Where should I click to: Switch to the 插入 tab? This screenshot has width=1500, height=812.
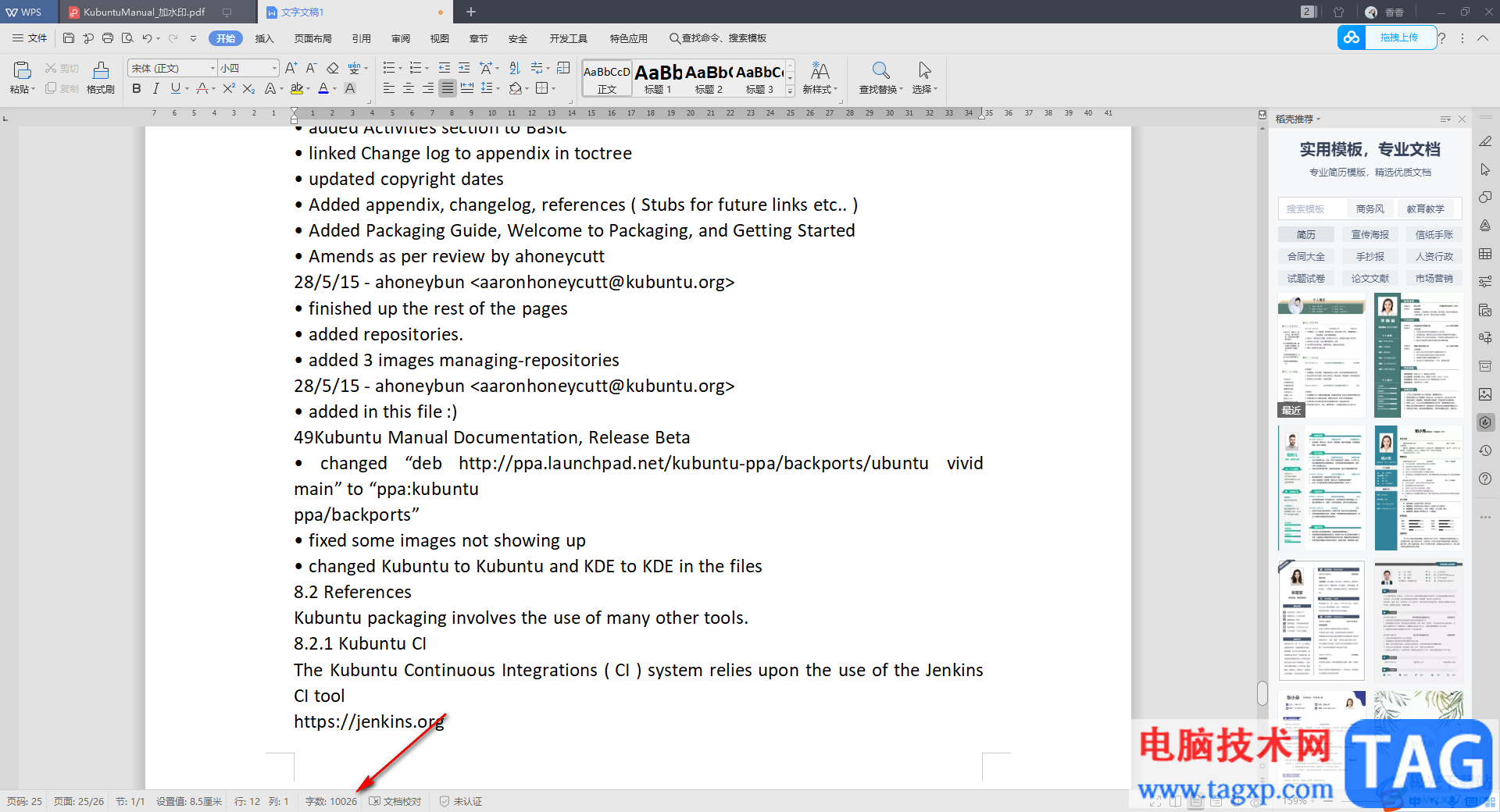[x=265, y=38]
